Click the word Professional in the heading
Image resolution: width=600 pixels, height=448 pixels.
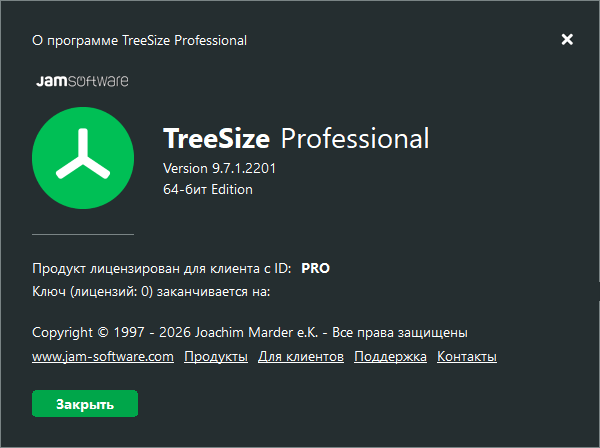[355, 138]
